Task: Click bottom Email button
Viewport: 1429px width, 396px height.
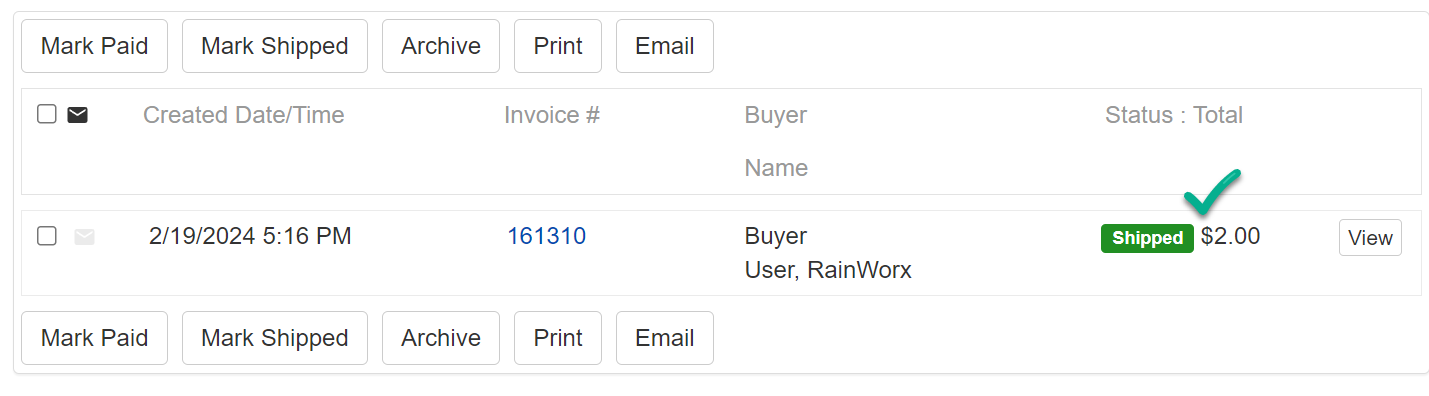Action: coord(665,338)
